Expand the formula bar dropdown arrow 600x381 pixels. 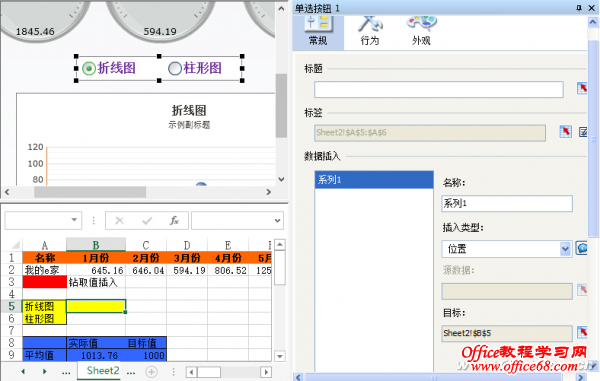coord(277,221)
